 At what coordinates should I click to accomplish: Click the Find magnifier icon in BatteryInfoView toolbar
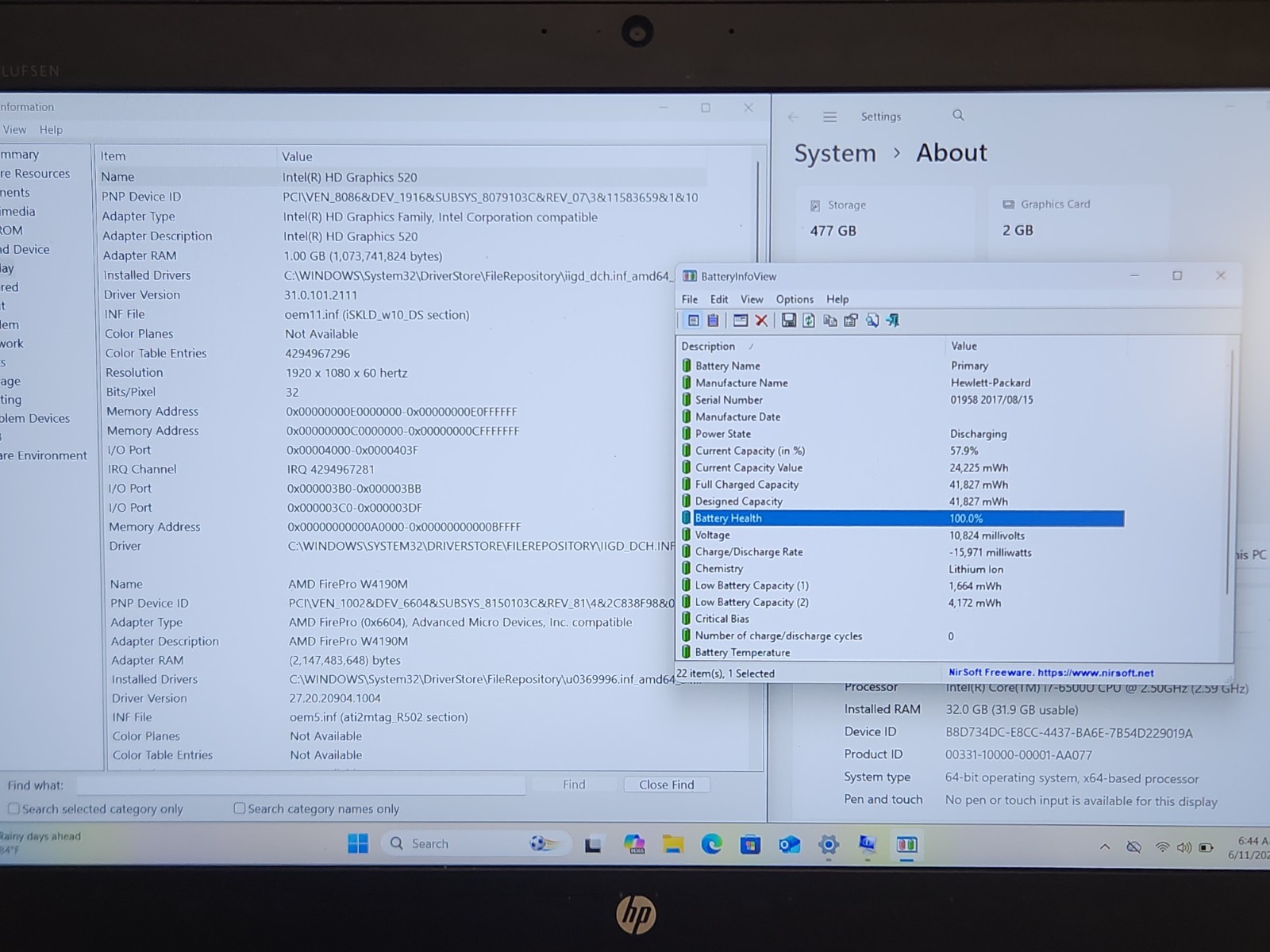click(872, 321)
